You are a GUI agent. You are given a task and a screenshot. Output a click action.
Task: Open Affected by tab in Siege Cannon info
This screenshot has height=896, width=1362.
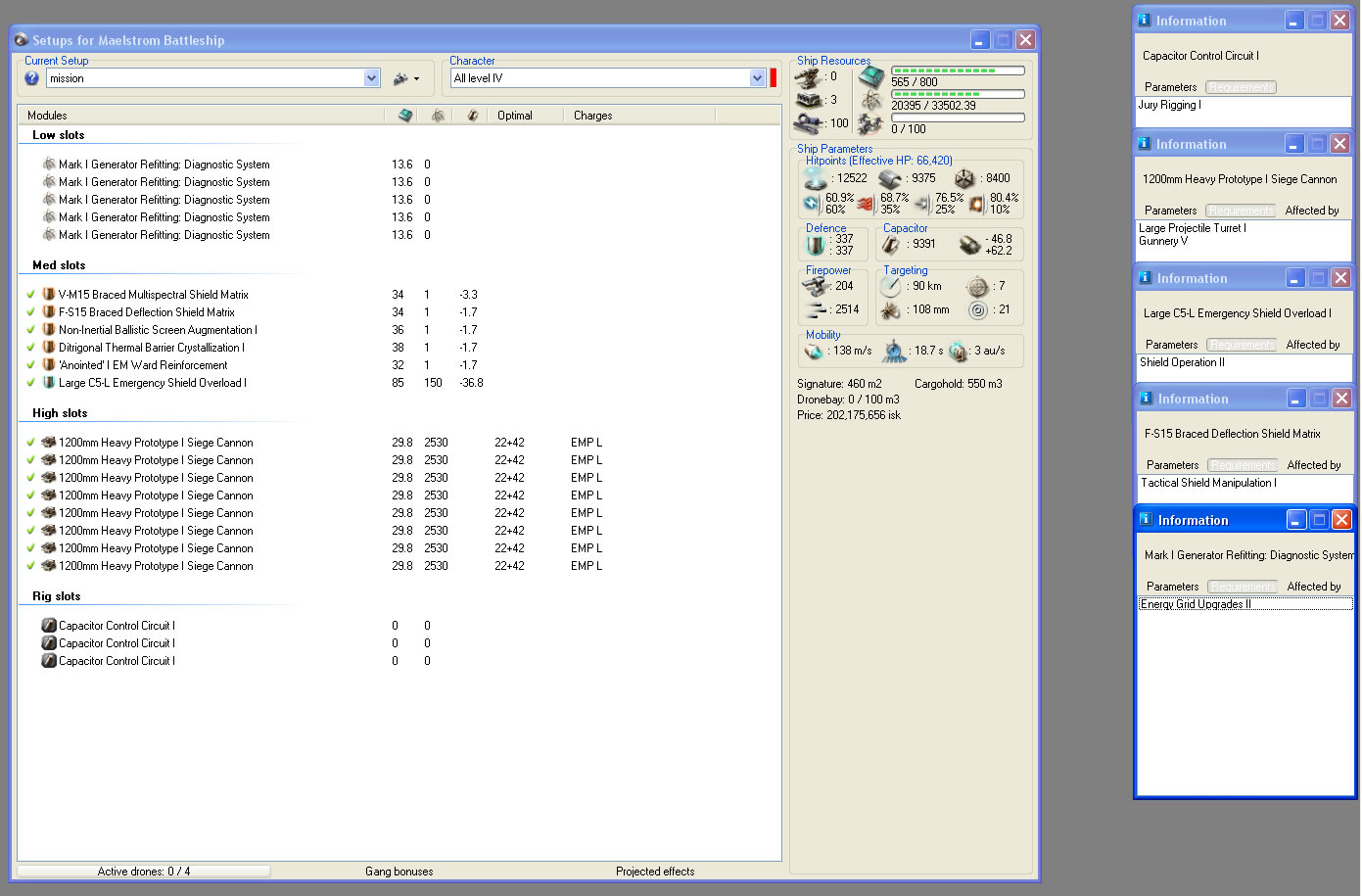pyautogui.click(x=1311, y=211)
